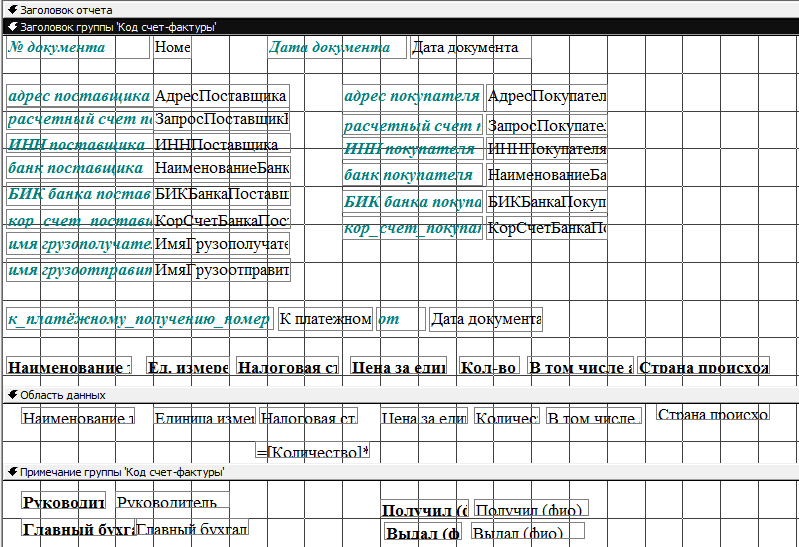Click the 'ЗапросПокупате' text box
This screenshot has width=799, height=547.
(547, 125)
